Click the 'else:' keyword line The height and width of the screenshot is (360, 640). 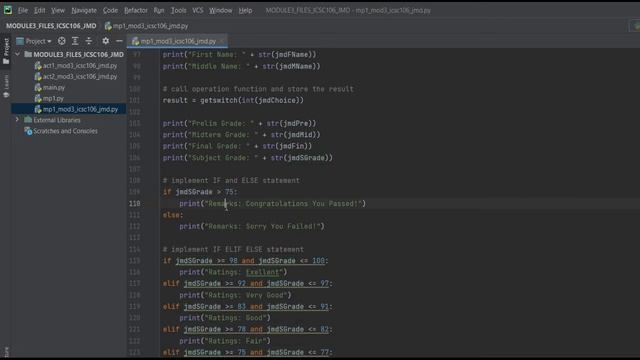(173, 215)
